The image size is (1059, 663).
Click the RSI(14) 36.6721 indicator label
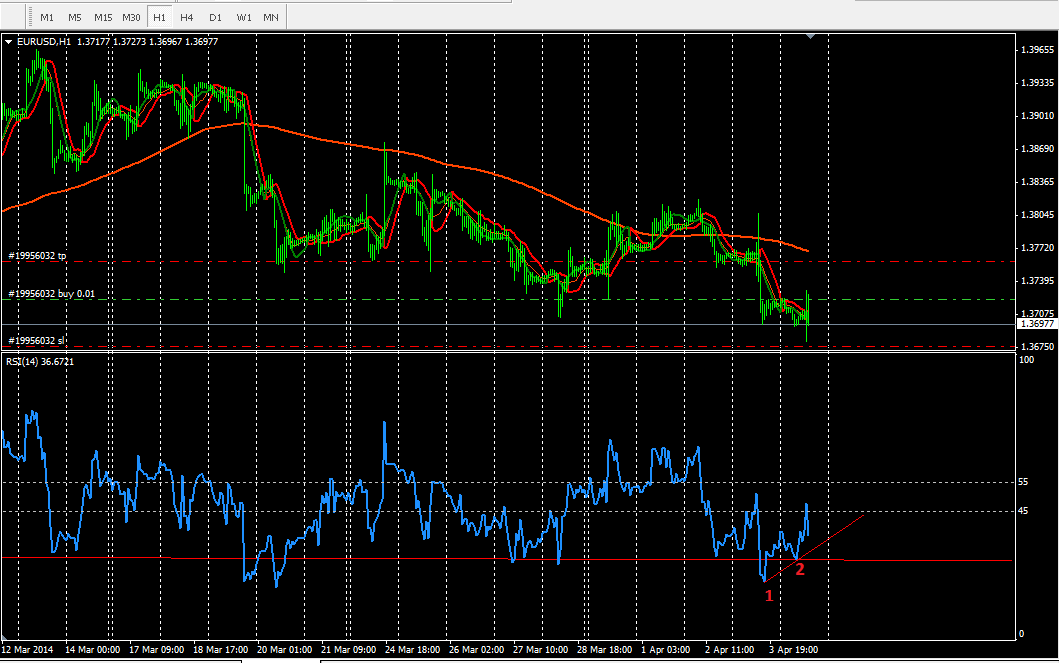coord(40,362)
